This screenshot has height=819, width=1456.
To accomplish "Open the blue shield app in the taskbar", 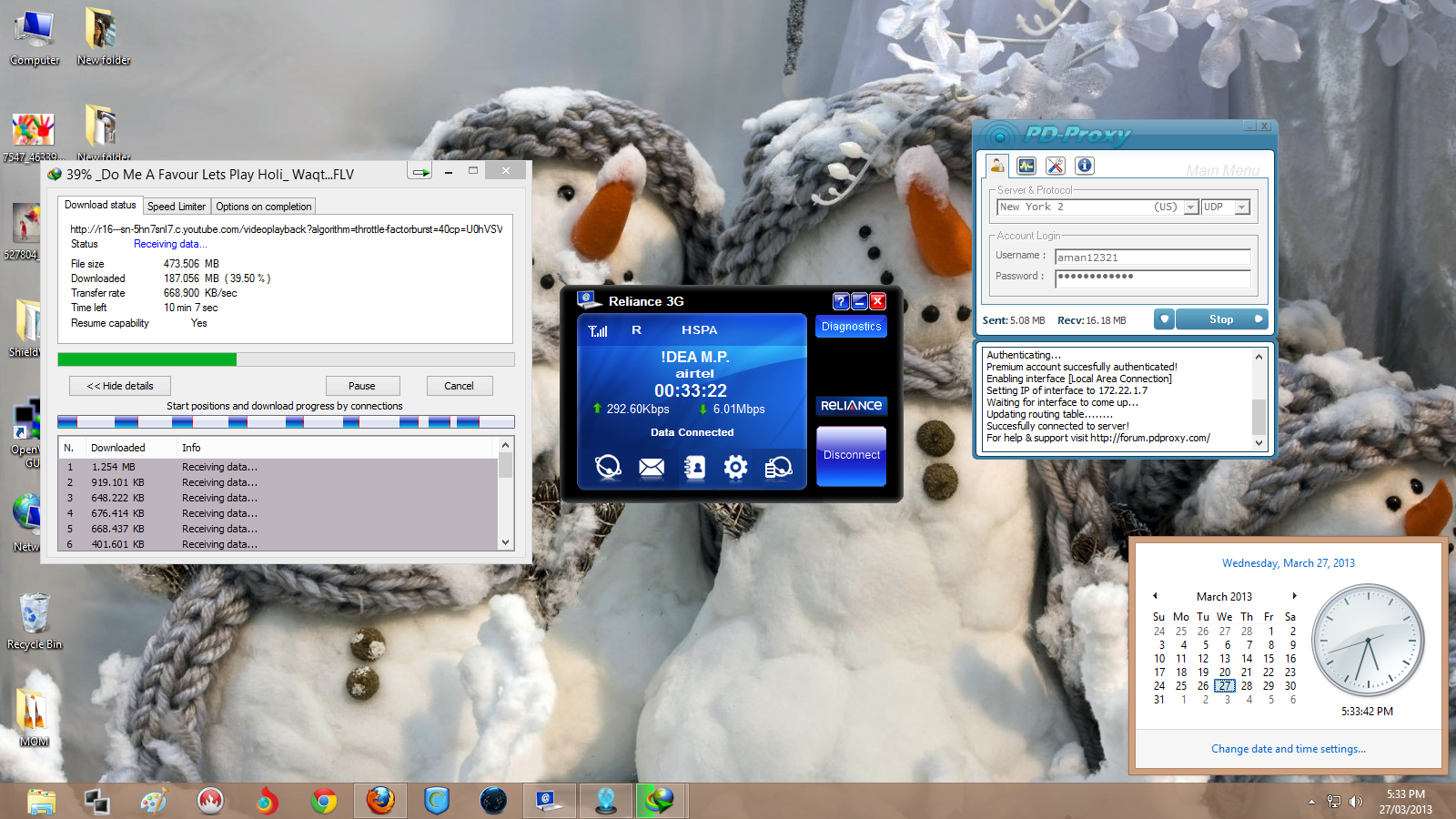I will (437, 801).
